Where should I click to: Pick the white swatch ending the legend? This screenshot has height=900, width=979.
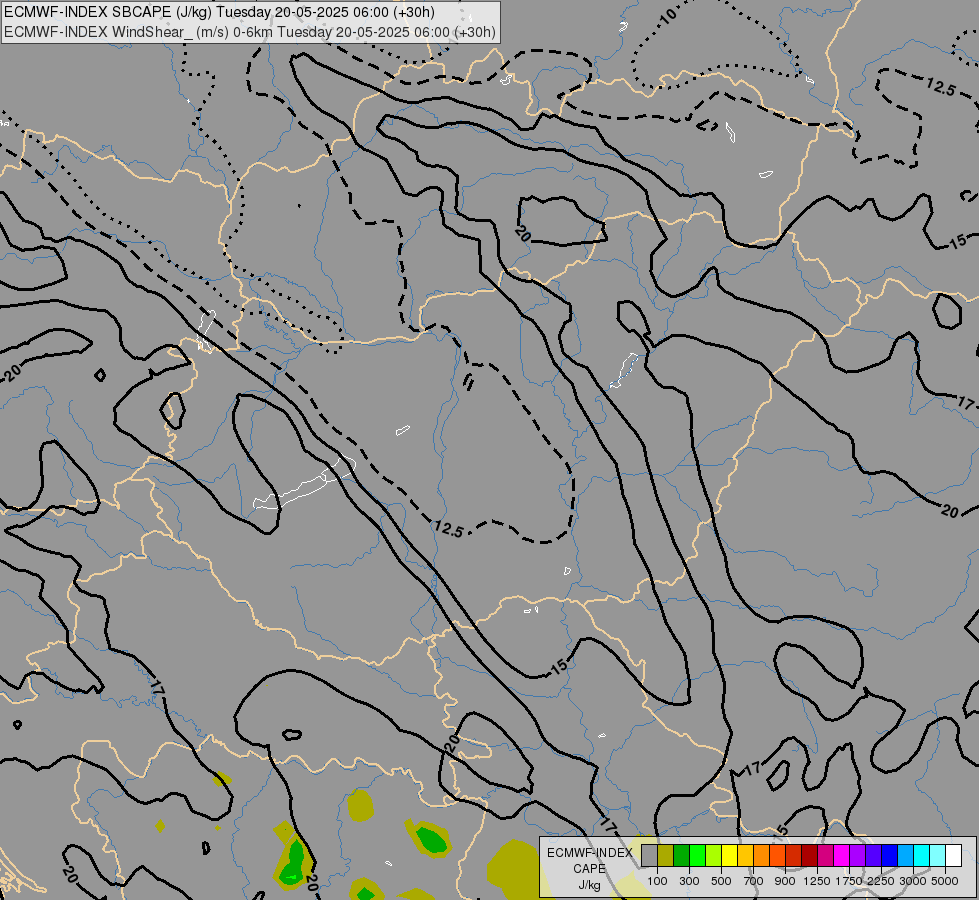point(953,855)
